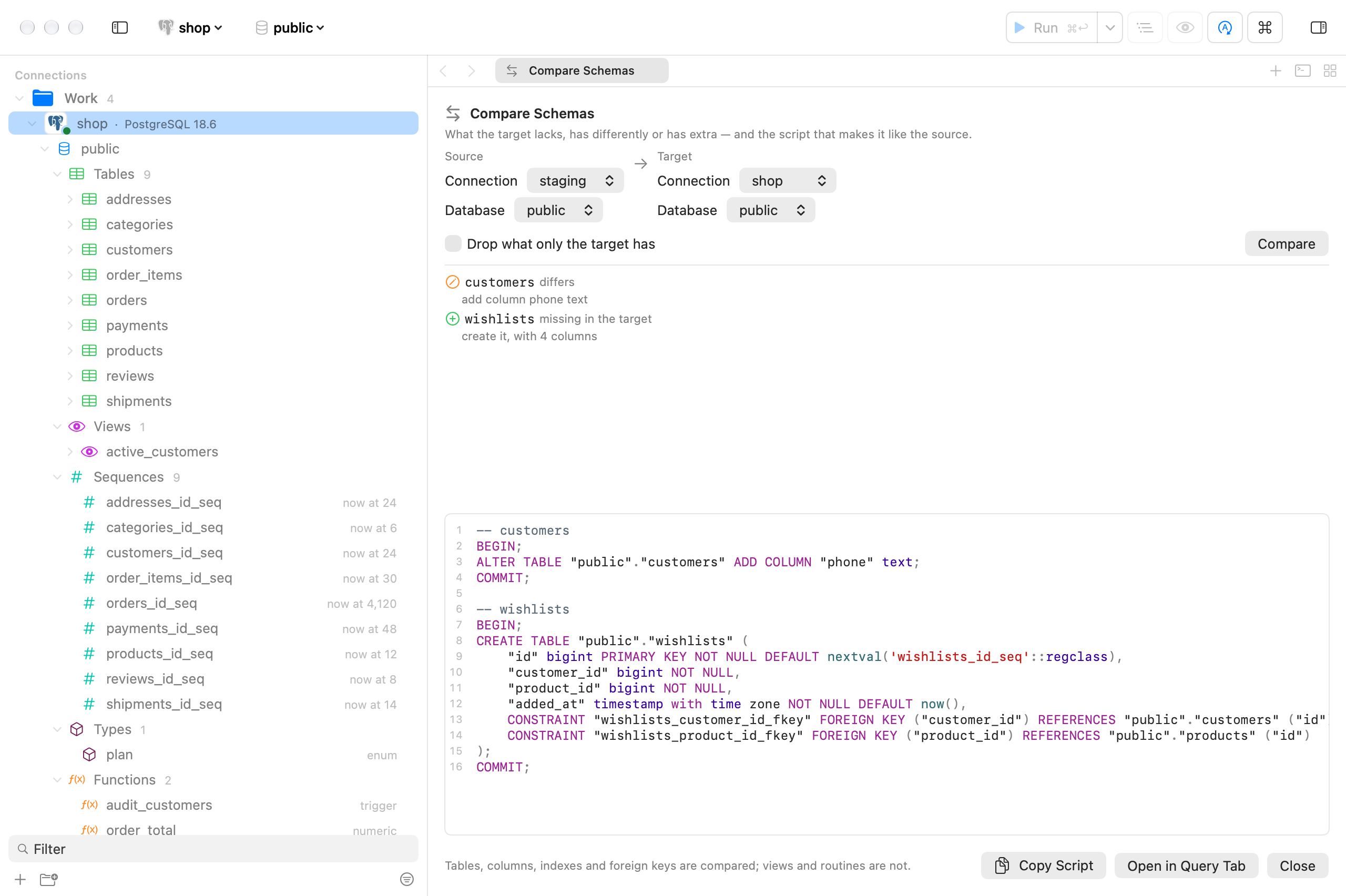1346x896 pixels.
Task: Select the shipments table
Action: (x=213, y=401)
